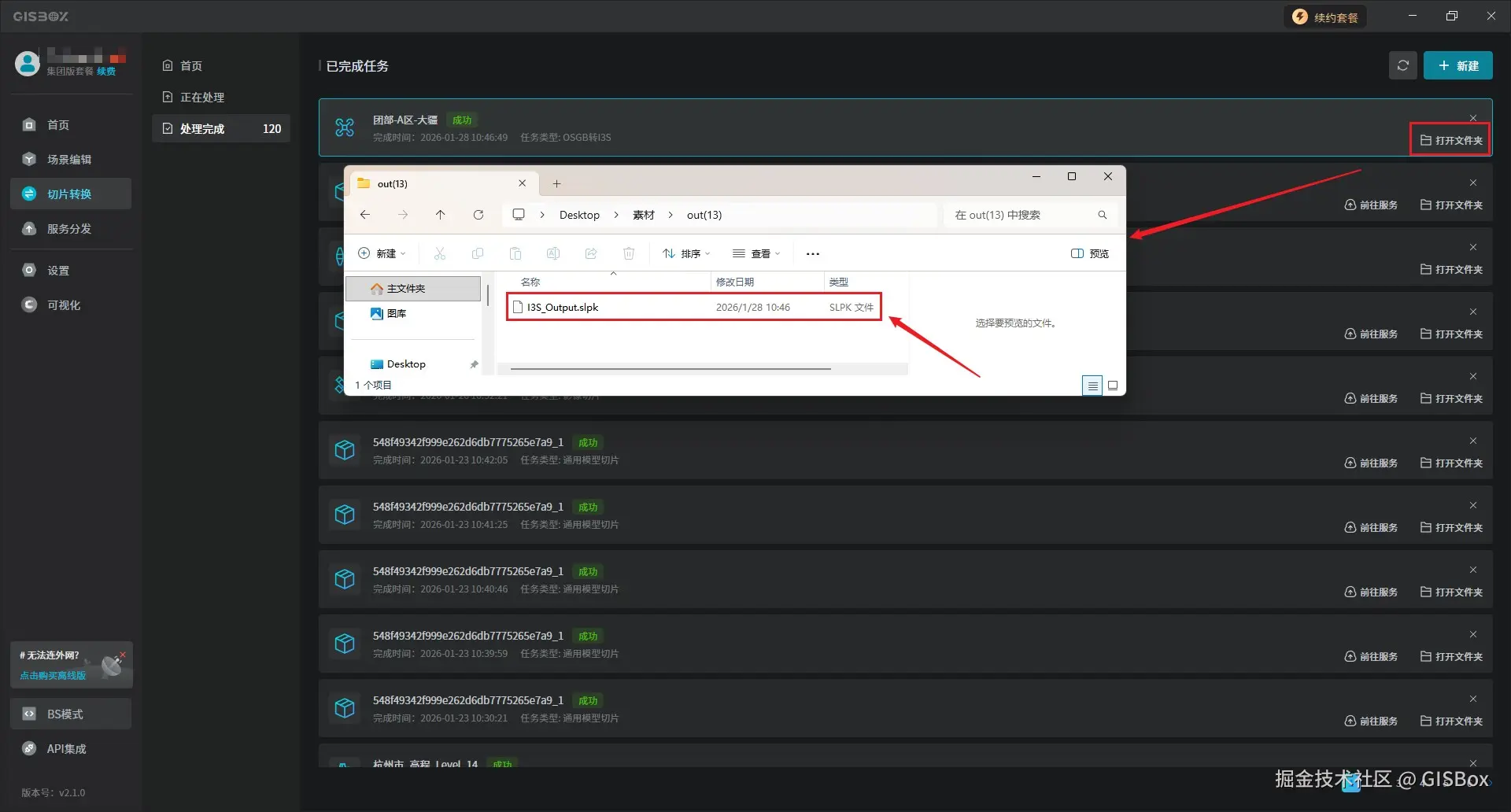Click 前往服务 for the 10:30:21 task
The width and height of the screenshot is (1511, 812).
1371,722
